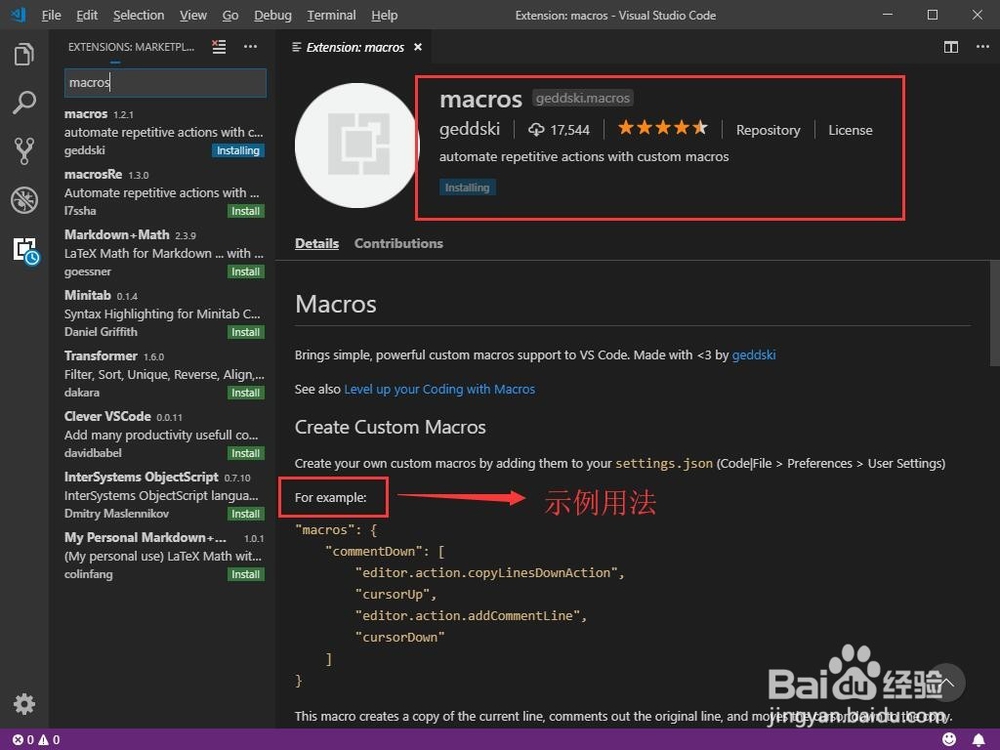Open the License link
This screenshot has width=1000, height=750.
coord(850,130)
